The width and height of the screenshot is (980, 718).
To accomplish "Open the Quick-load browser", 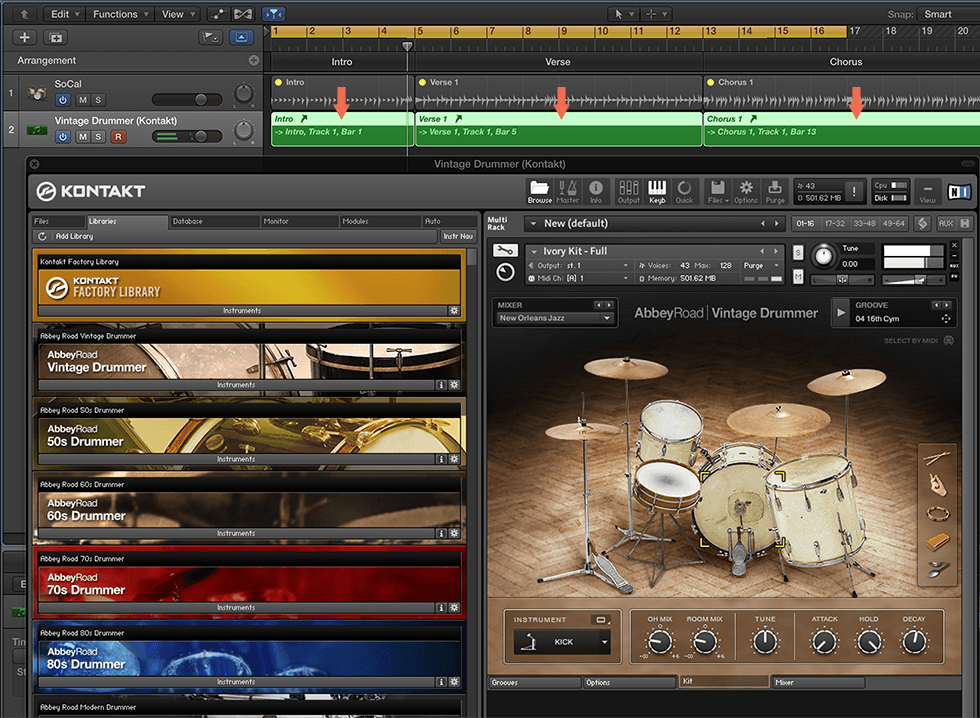I will (x=684, y=191).
